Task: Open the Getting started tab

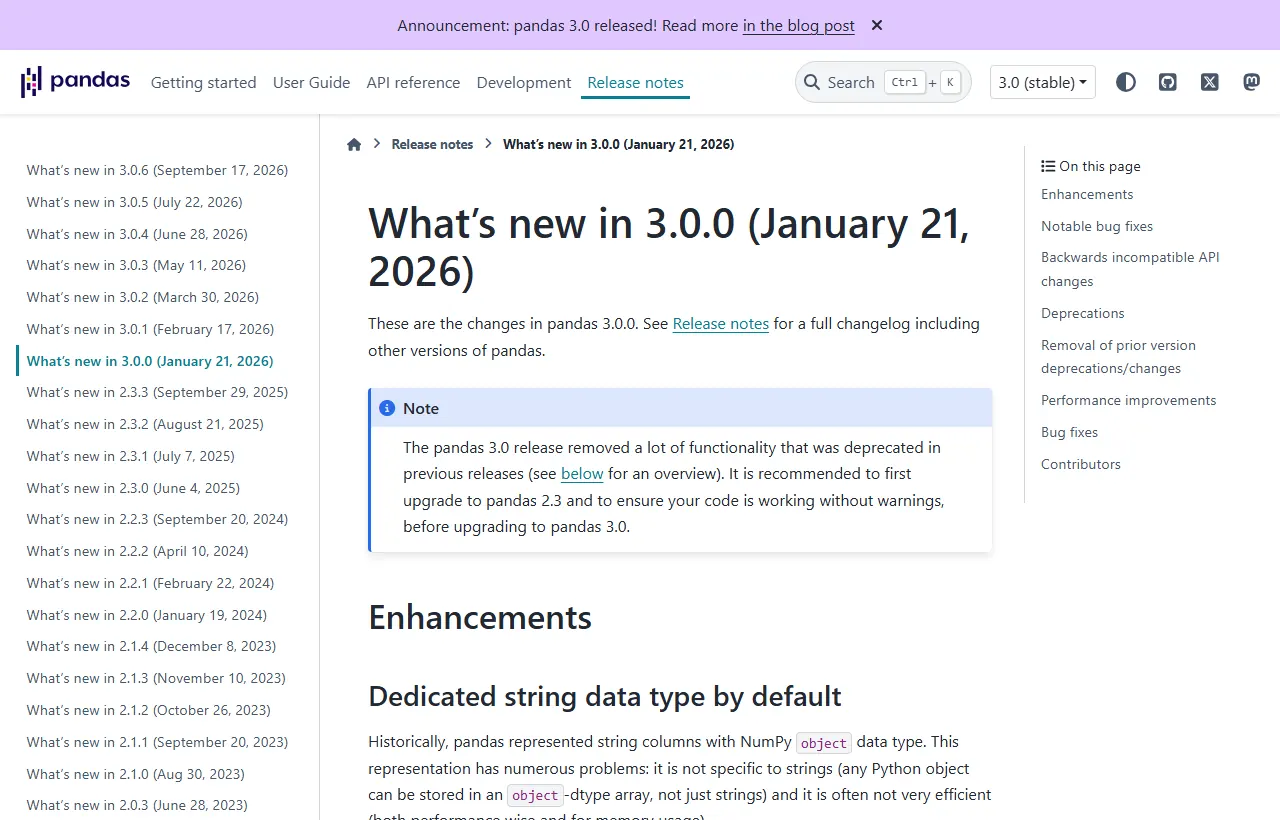Action: coord(204,82)
